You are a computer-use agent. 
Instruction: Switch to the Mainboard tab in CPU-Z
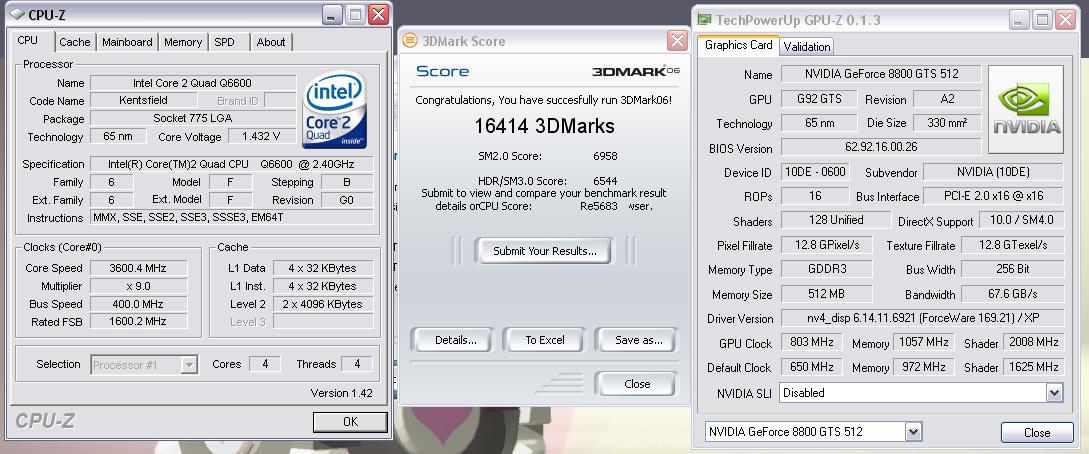click(127, 42)
